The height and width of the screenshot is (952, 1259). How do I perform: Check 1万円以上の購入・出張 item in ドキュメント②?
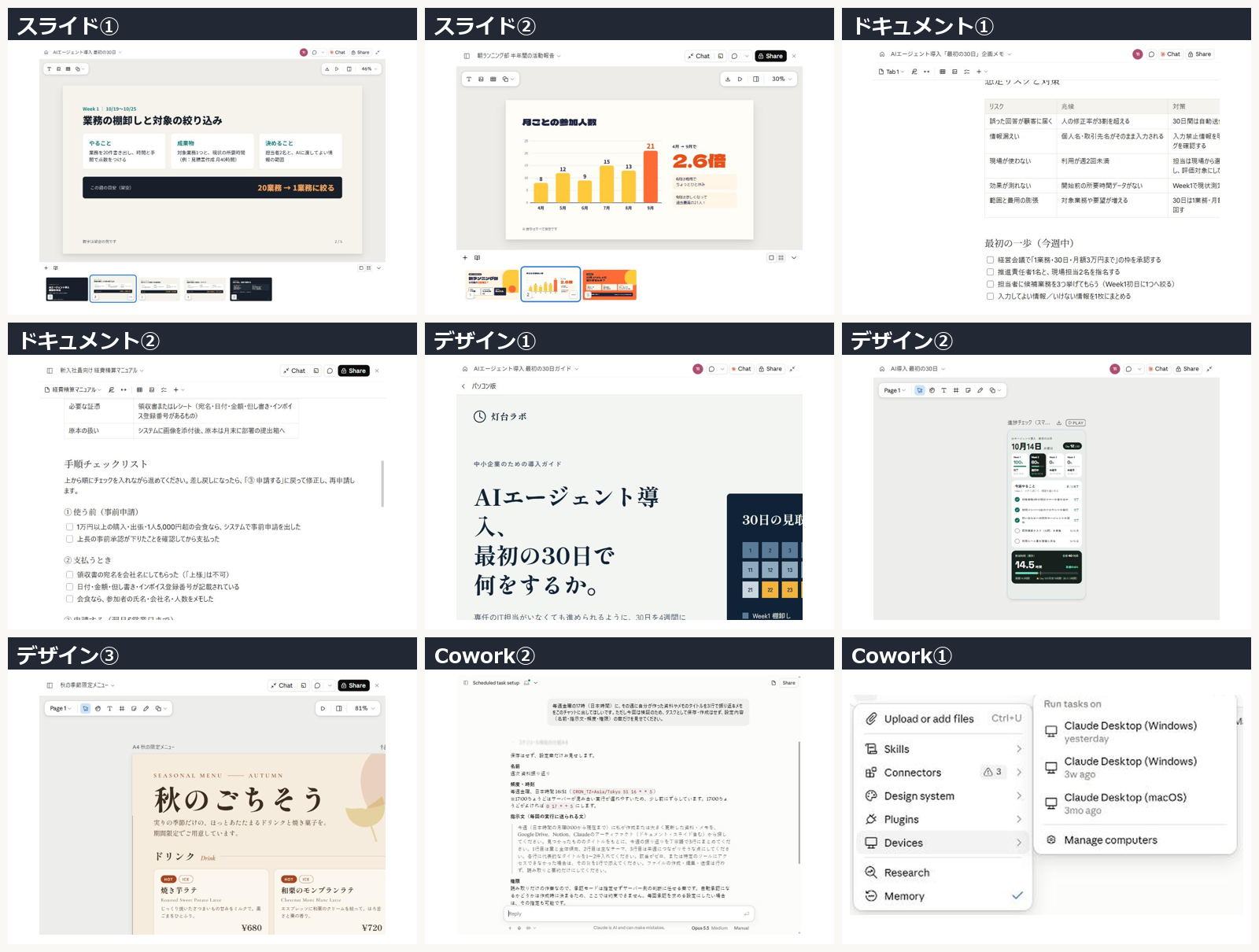(69, 527)
